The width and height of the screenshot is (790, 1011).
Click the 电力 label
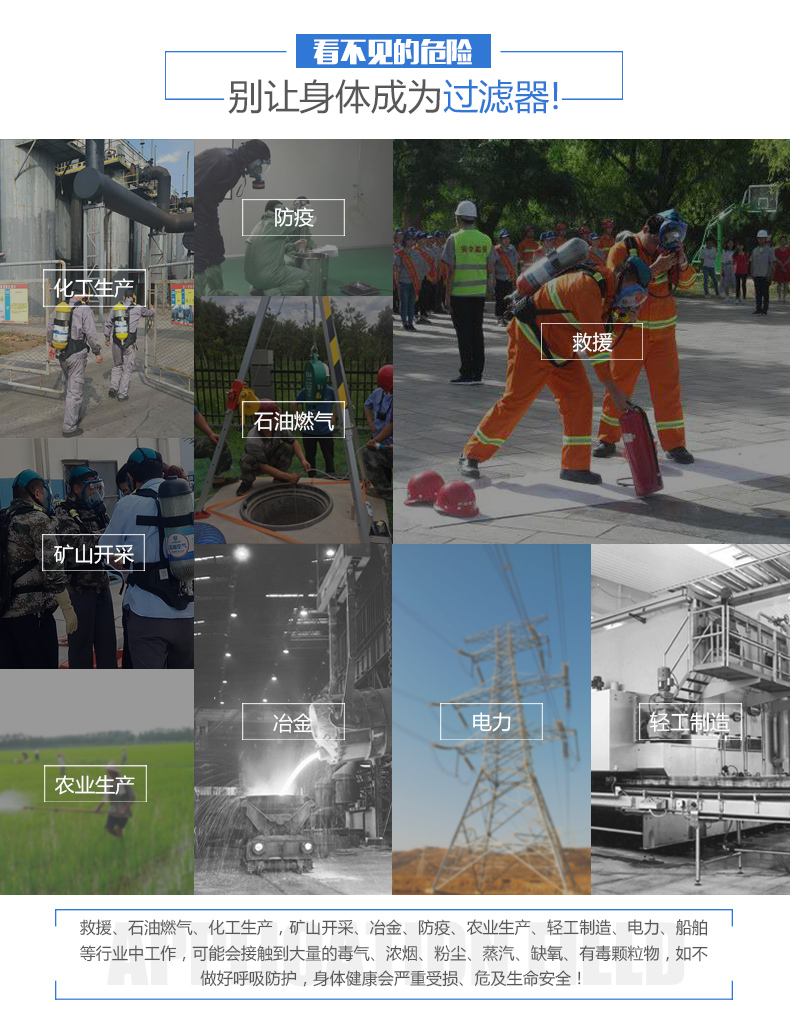[491, 722]
